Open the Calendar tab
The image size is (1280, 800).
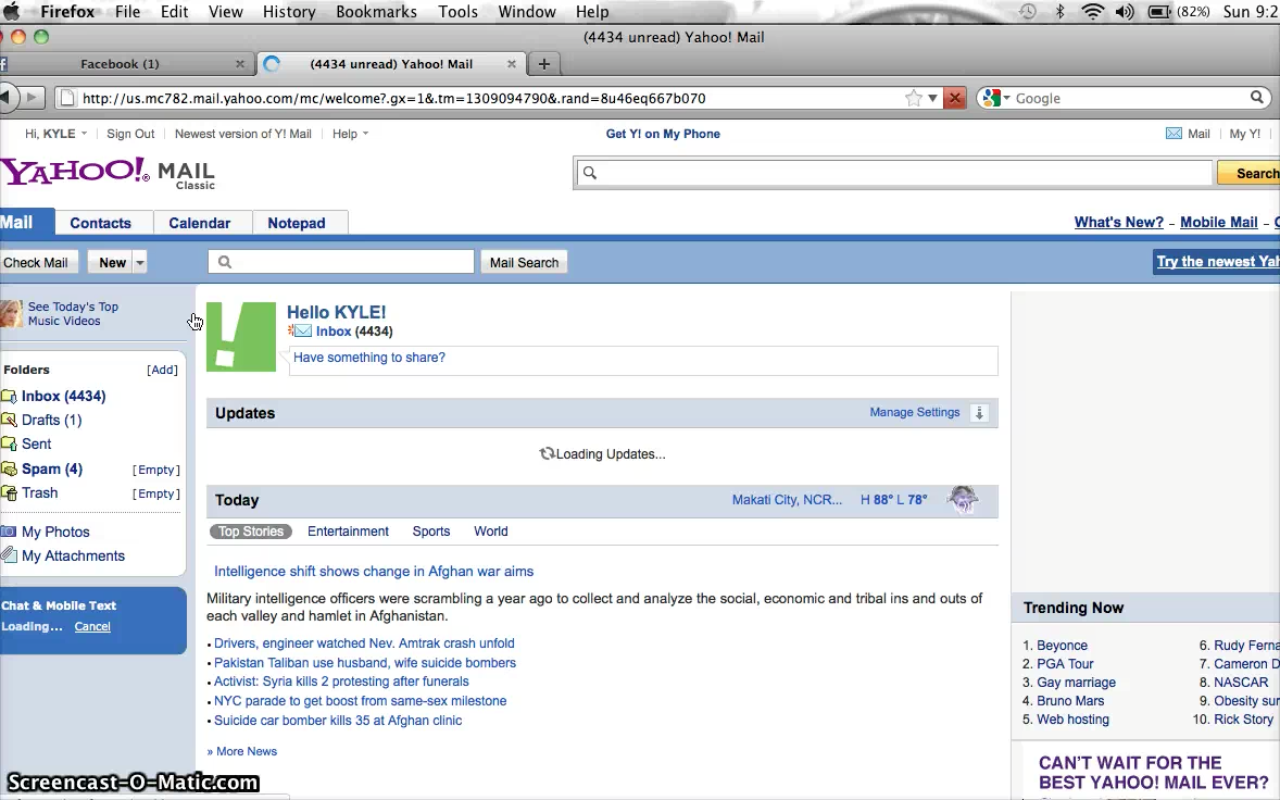pos(200,223)
